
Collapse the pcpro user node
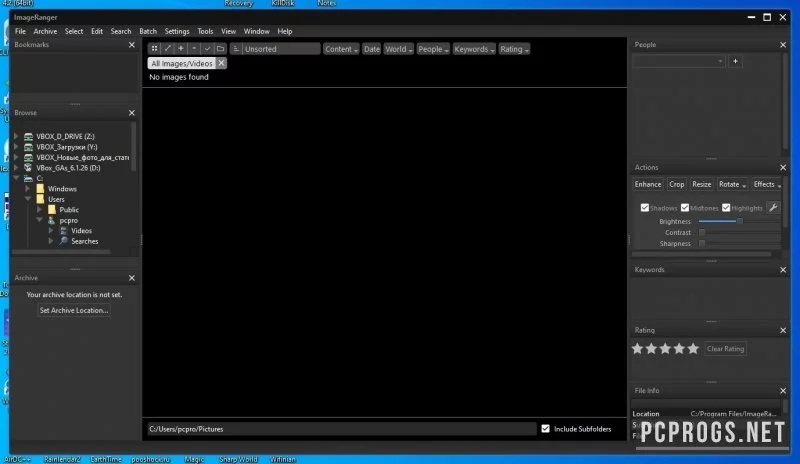click(40, 220)
